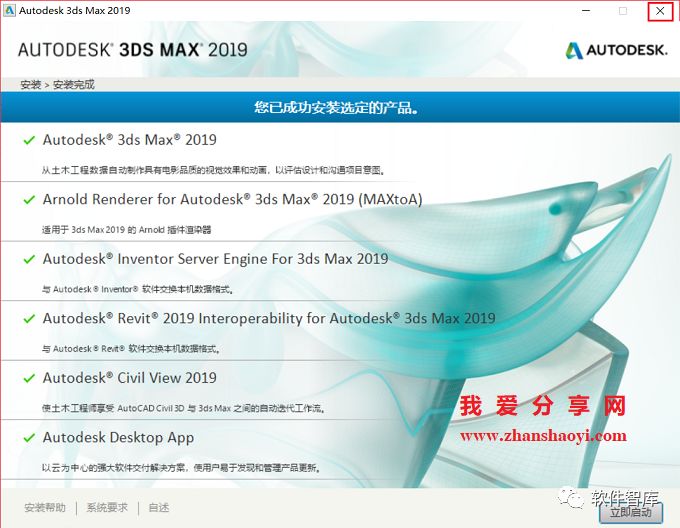This screenshot has height=528, width=680.
Task: Click the 您已成功安装选定的产品 banner text
Action: [337, 107]
